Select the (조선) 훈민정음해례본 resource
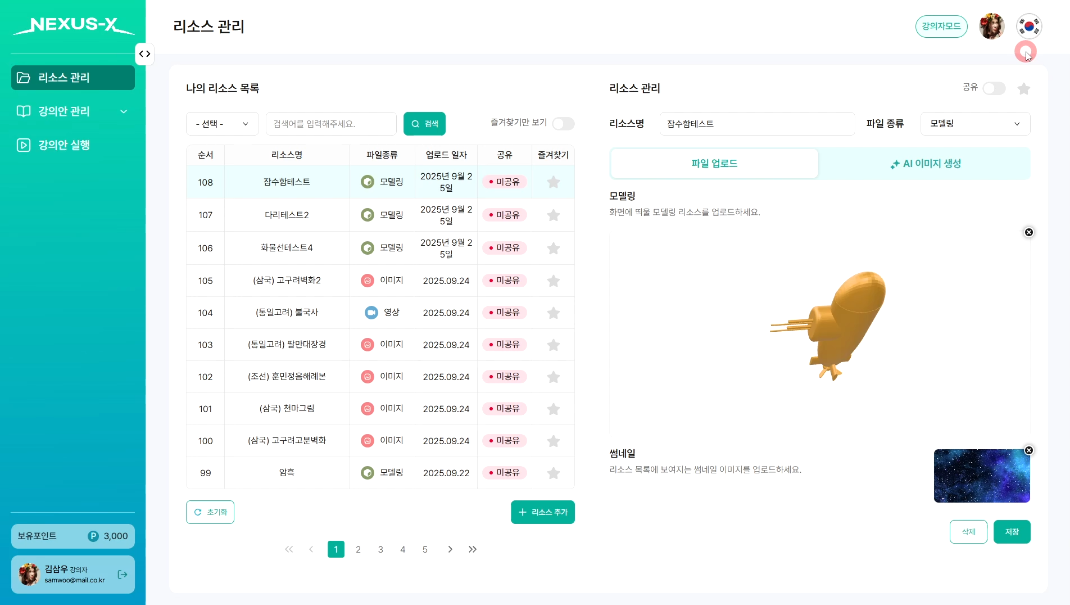The width and height of the screenshot is (1070, 605). [287, 377]
